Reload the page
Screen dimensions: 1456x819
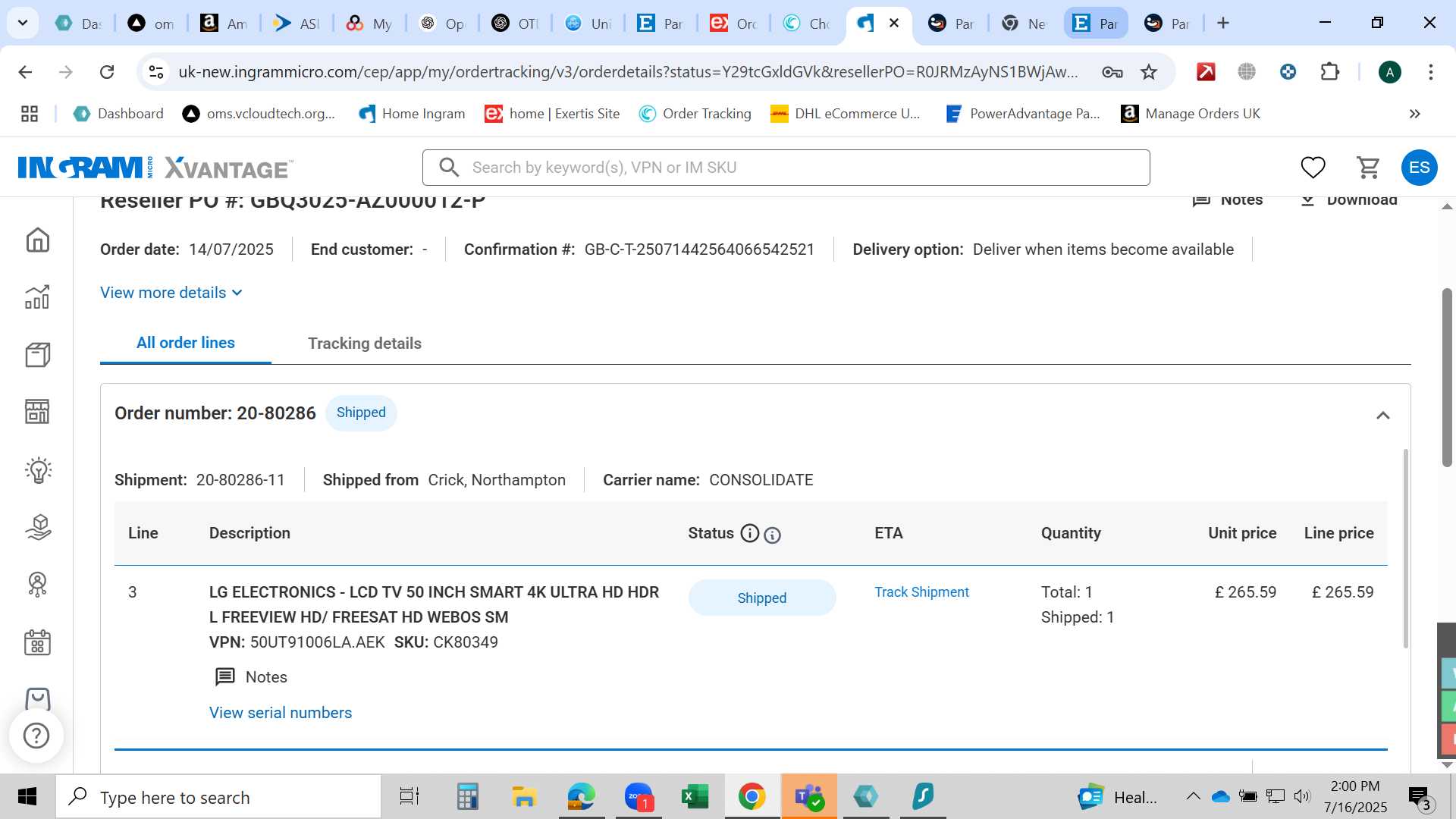click(x=107, y=72)
